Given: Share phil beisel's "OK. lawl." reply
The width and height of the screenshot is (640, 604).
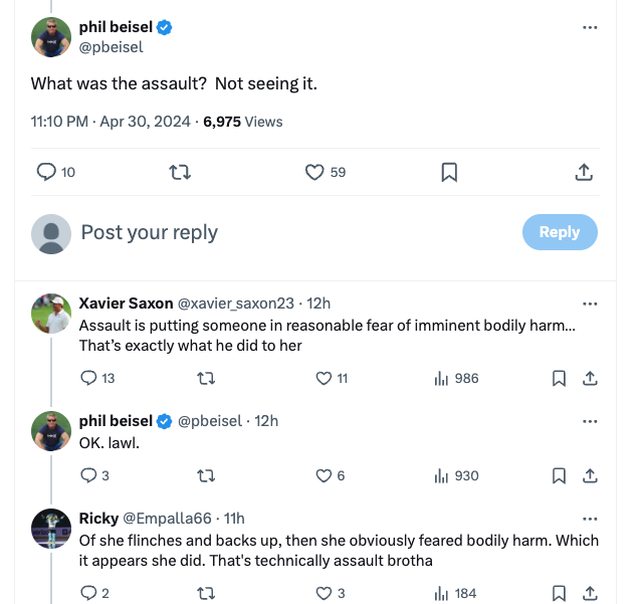Looking at the screenshot, I should pyautogui.click(x=590, y=476).
